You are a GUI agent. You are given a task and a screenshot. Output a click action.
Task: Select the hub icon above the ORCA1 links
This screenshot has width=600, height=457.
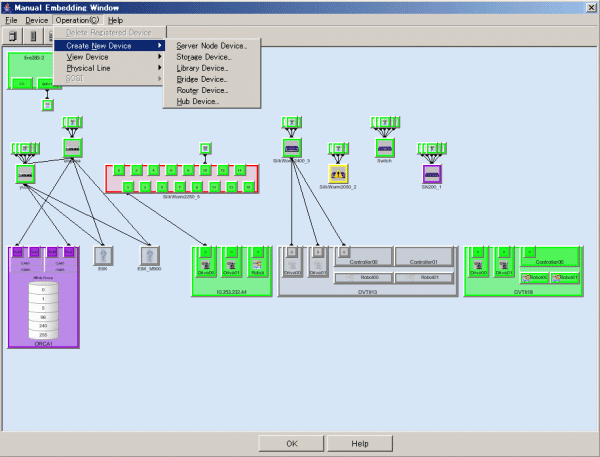tap(72, 148)
